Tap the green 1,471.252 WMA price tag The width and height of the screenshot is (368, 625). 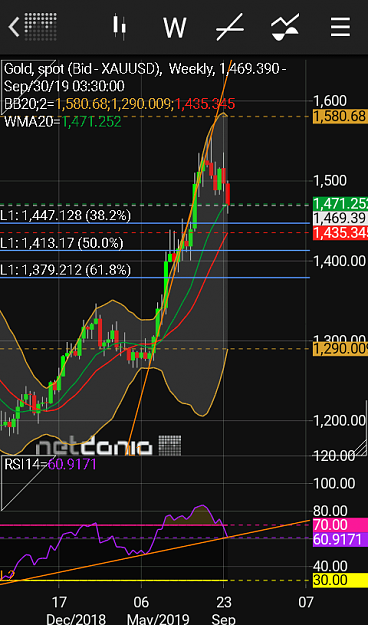point(340,204)
